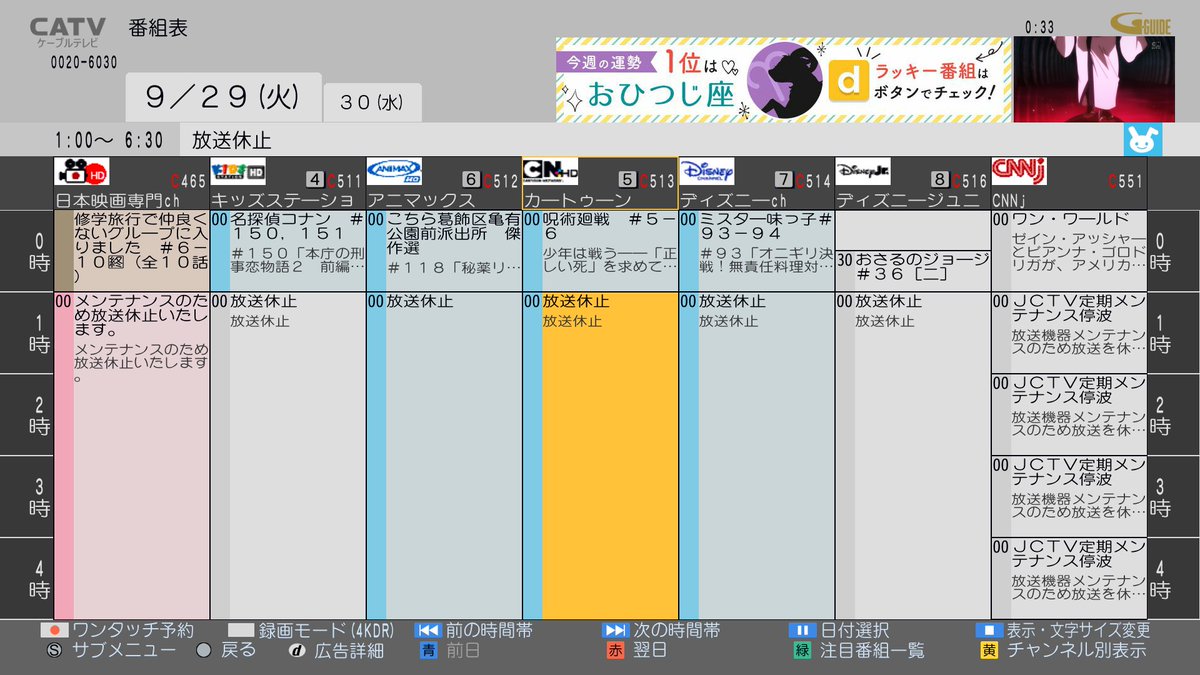This screenshot has height=675, width=1200.
Task: Click the キッズステーショ channel name
Action: 282,200
